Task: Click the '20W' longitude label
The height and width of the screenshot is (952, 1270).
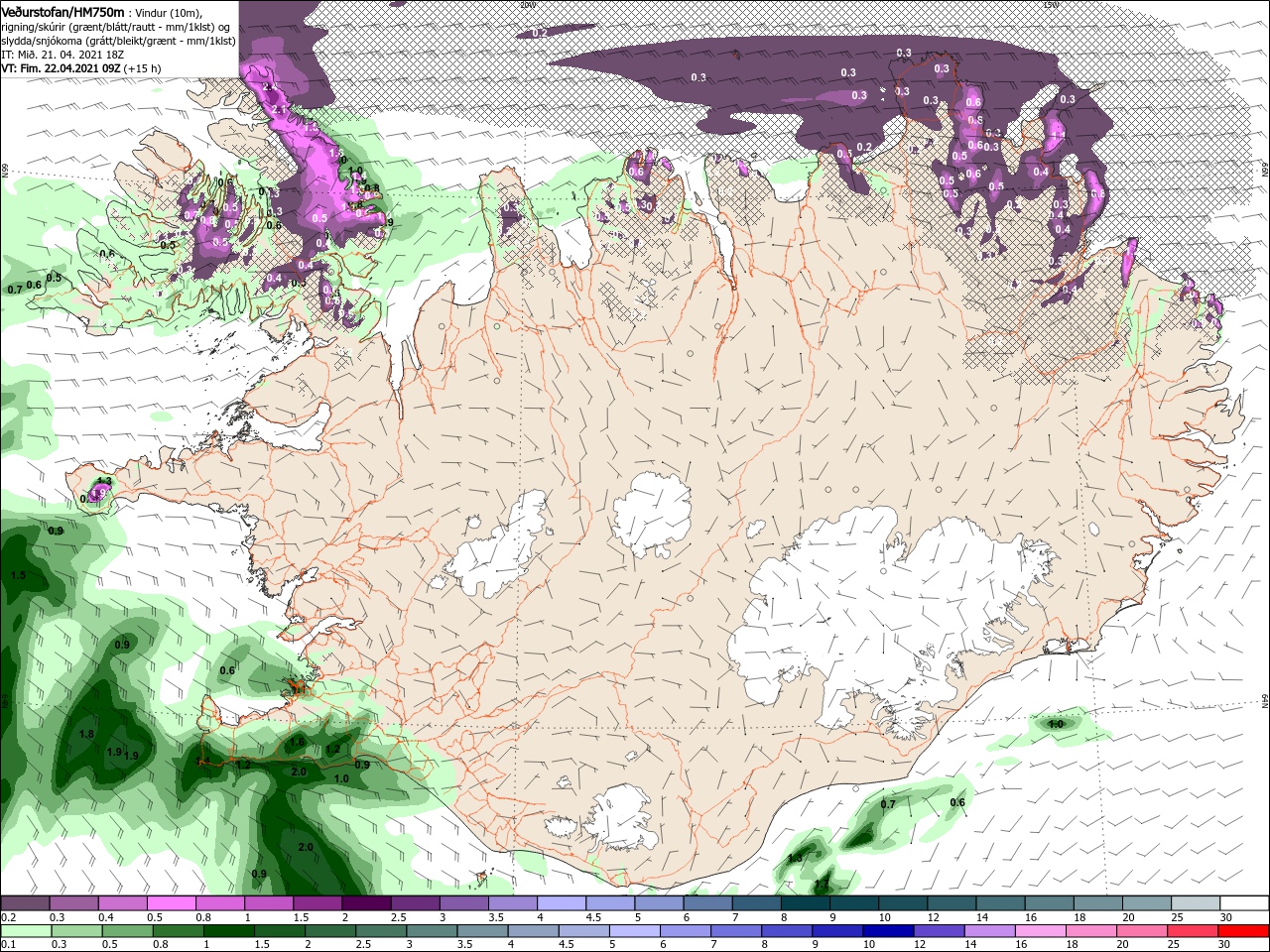Action: (x=527, y=4)
